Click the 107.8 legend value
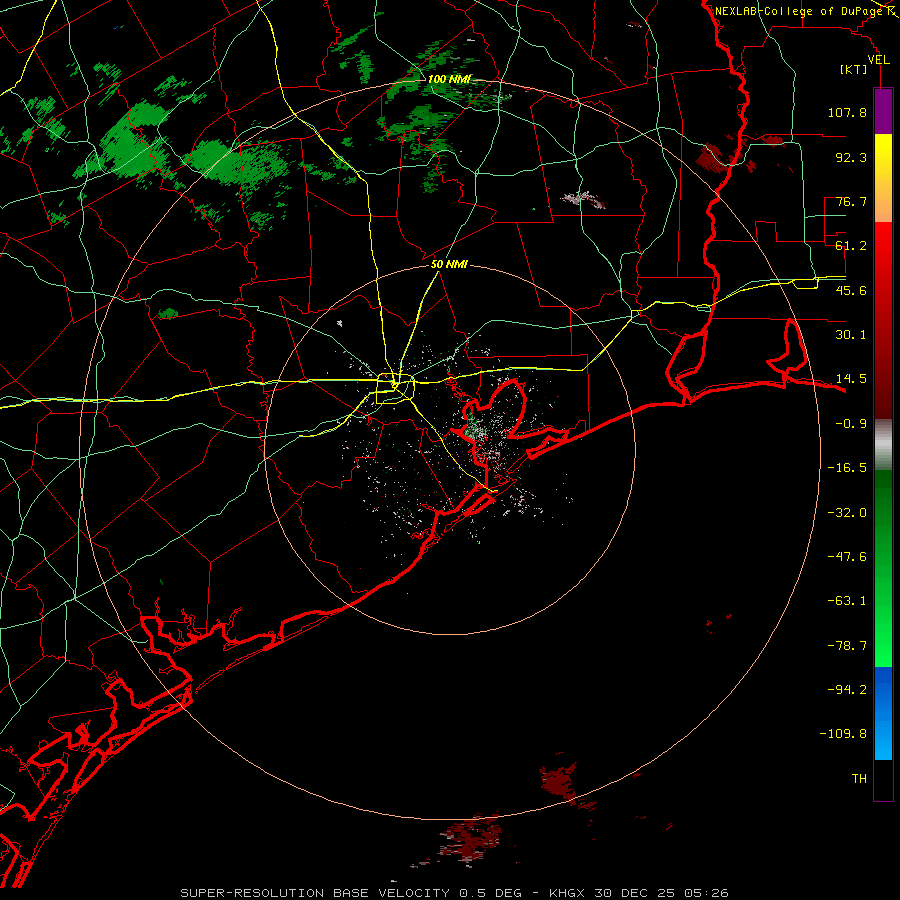The width and height of the screenshot is (900, 900). click(847, 112)
